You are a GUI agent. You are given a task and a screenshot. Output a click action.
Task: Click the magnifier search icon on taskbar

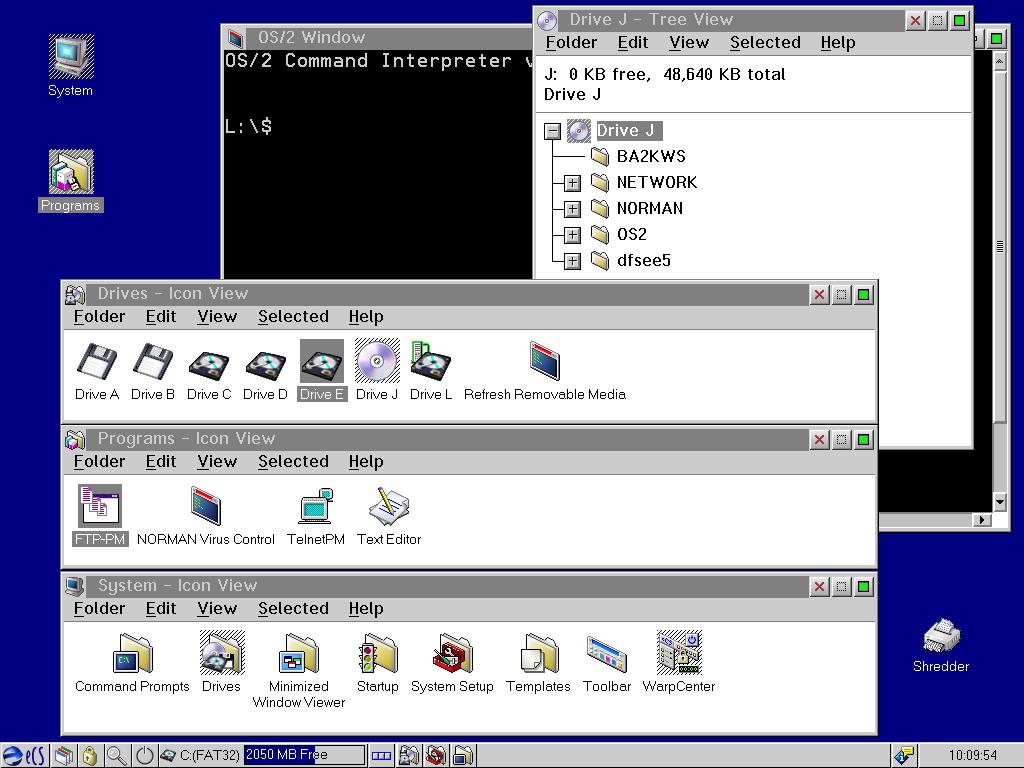tap(117, 755)
